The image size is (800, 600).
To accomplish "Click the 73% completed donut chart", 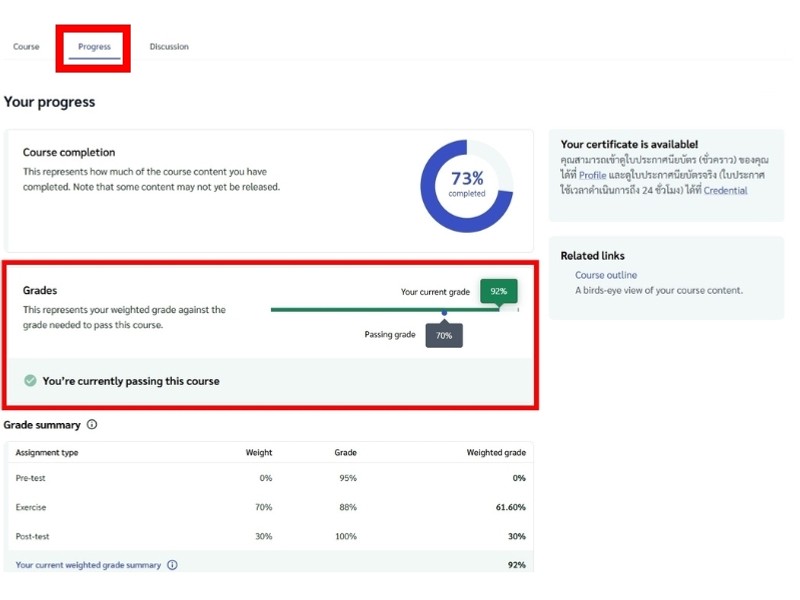I will click(x=466, y=186).
